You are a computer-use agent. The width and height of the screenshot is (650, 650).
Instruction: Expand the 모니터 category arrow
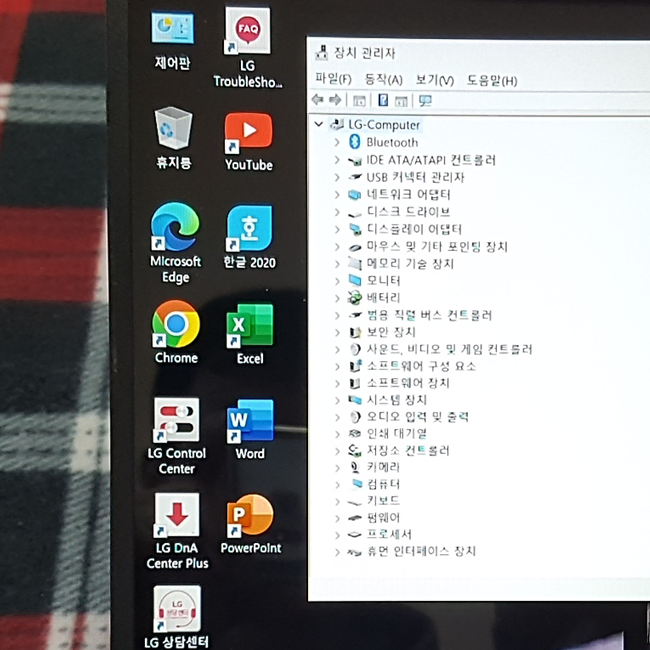[337, 281]
